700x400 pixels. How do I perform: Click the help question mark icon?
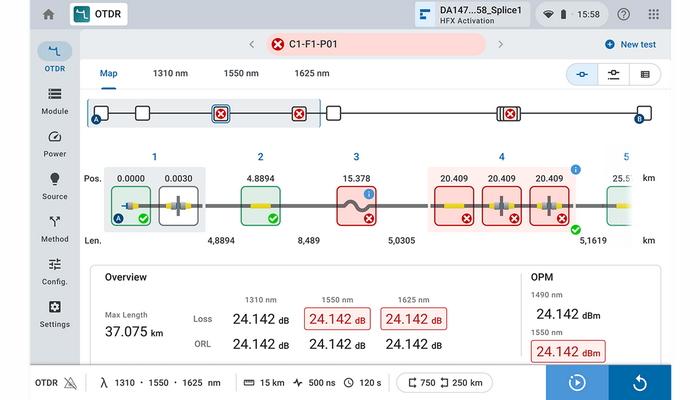pyautogui.click(x=624, y=15)
